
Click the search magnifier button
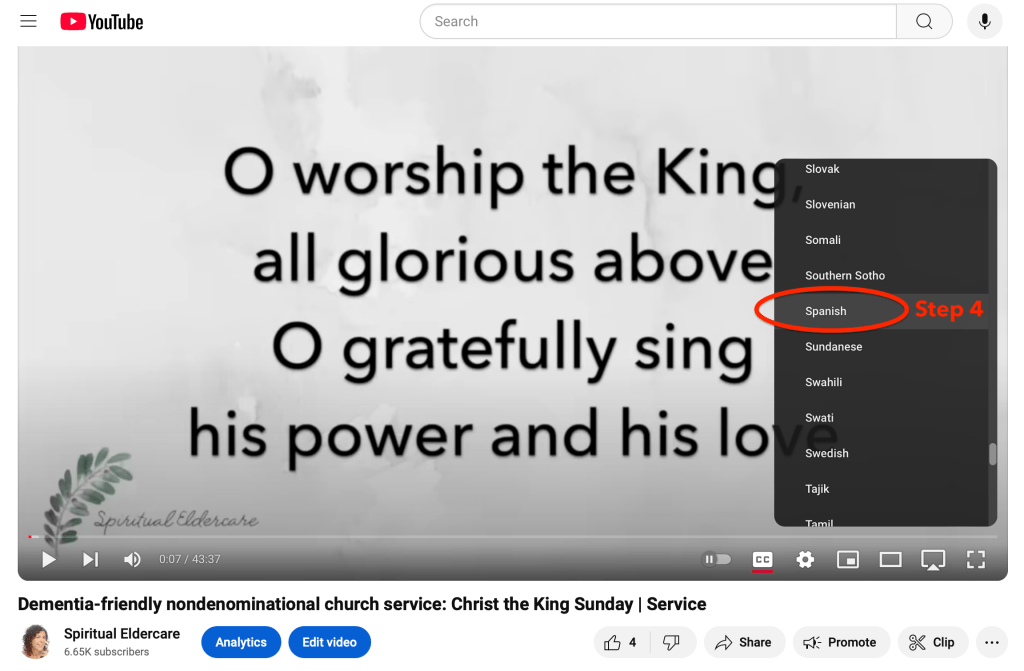923,22
